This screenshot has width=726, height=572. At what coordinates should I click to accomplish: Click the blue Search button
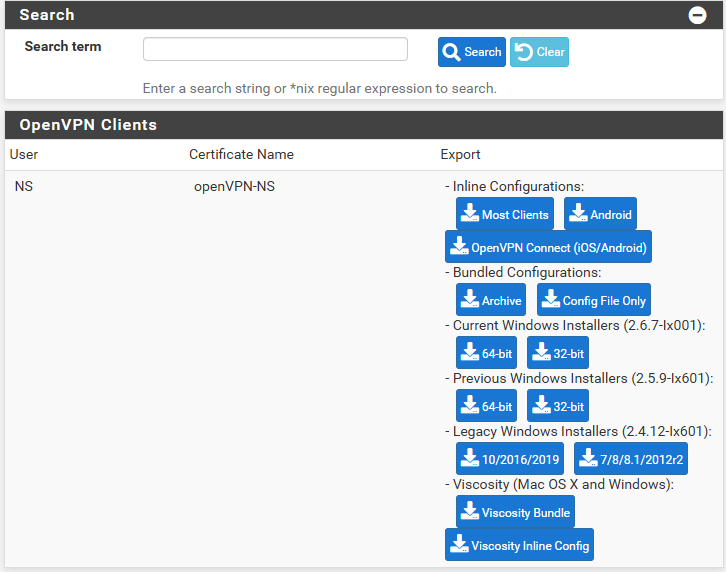pos(471,52)
